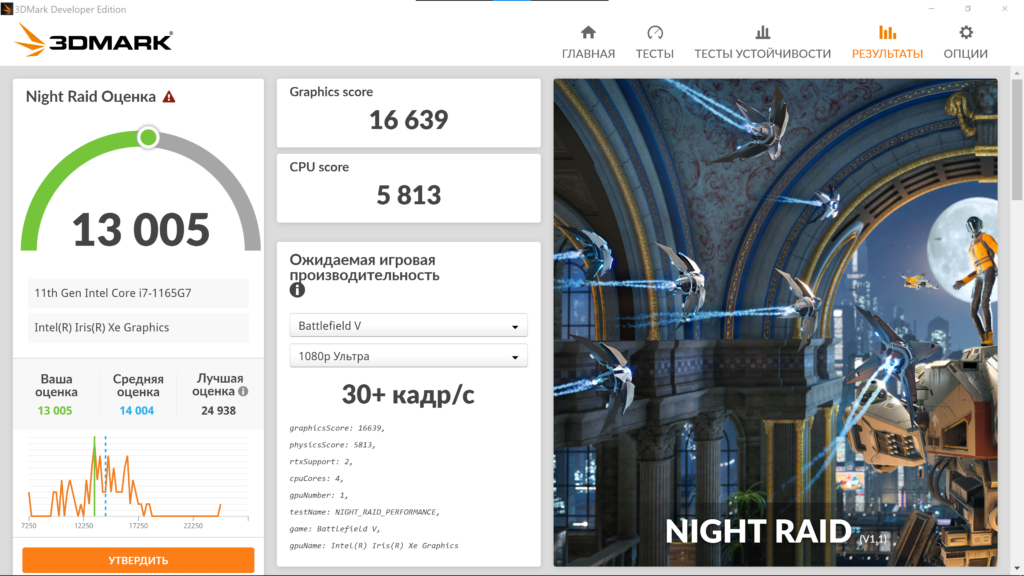Click the CPU score label
Image resolution: width=1024 pixels, height=576 pixels.
(319, 167)
